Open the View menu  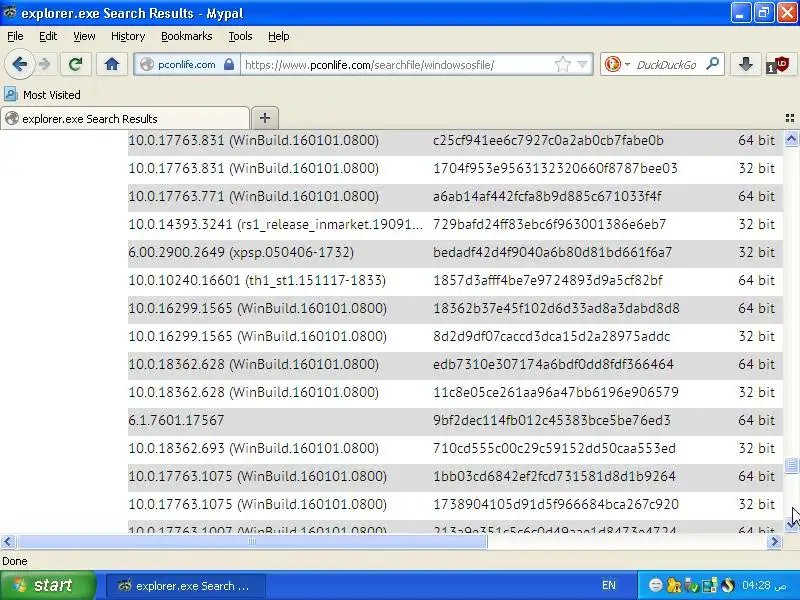click(84, 36)
